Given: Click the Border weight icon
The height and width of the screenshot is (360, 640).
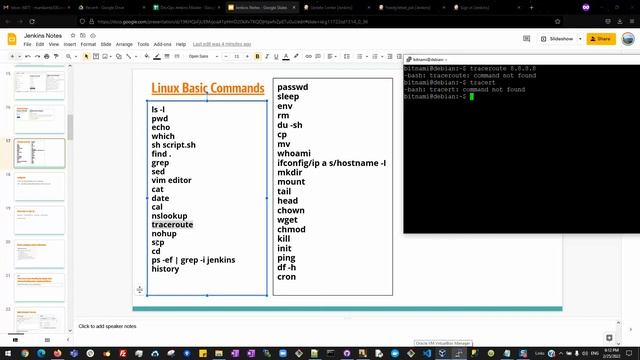Looking at the screenshot, I should point(167,56).
